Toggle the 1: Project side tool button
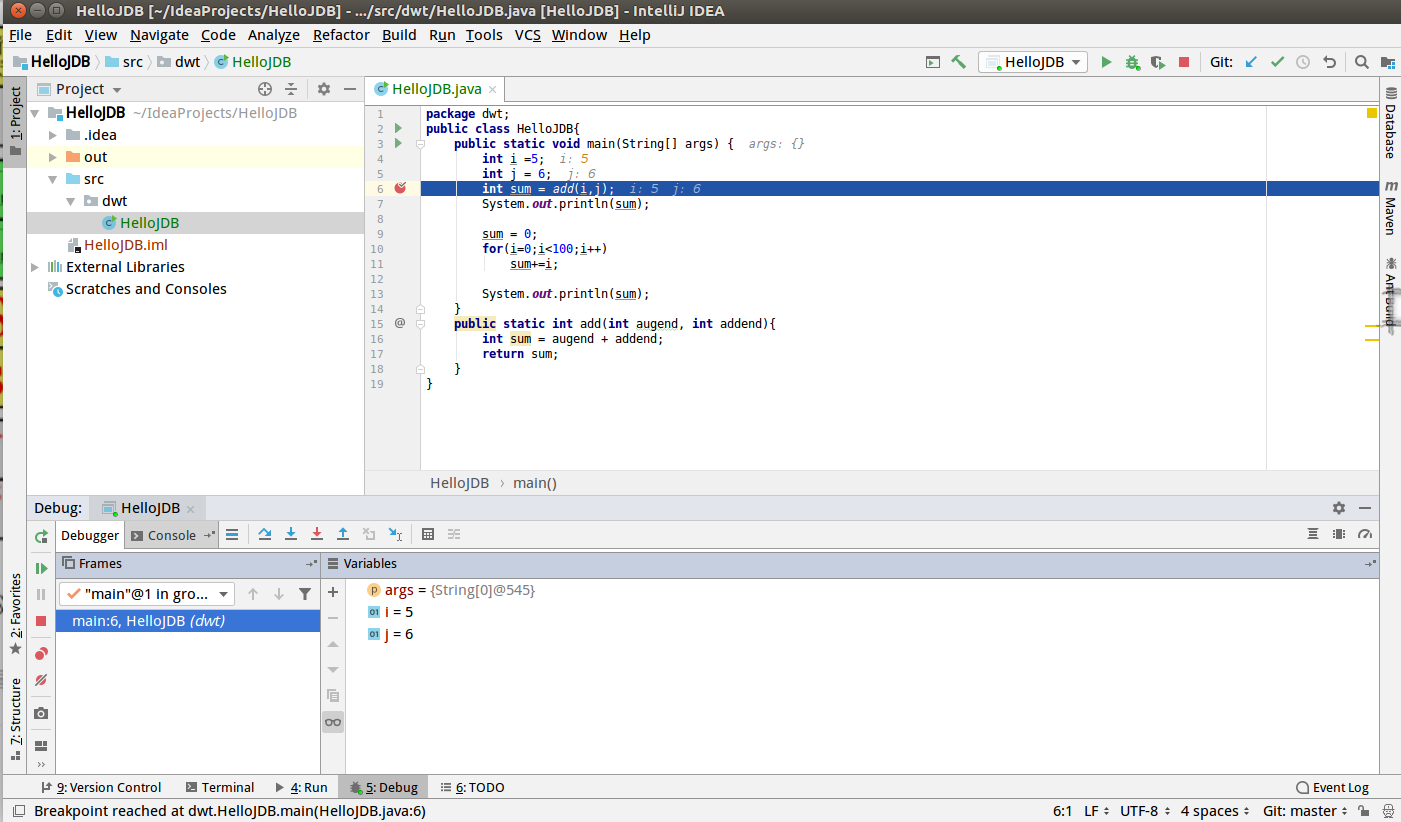Screen dimensions: 1401x822 click(x=14, y=121)
